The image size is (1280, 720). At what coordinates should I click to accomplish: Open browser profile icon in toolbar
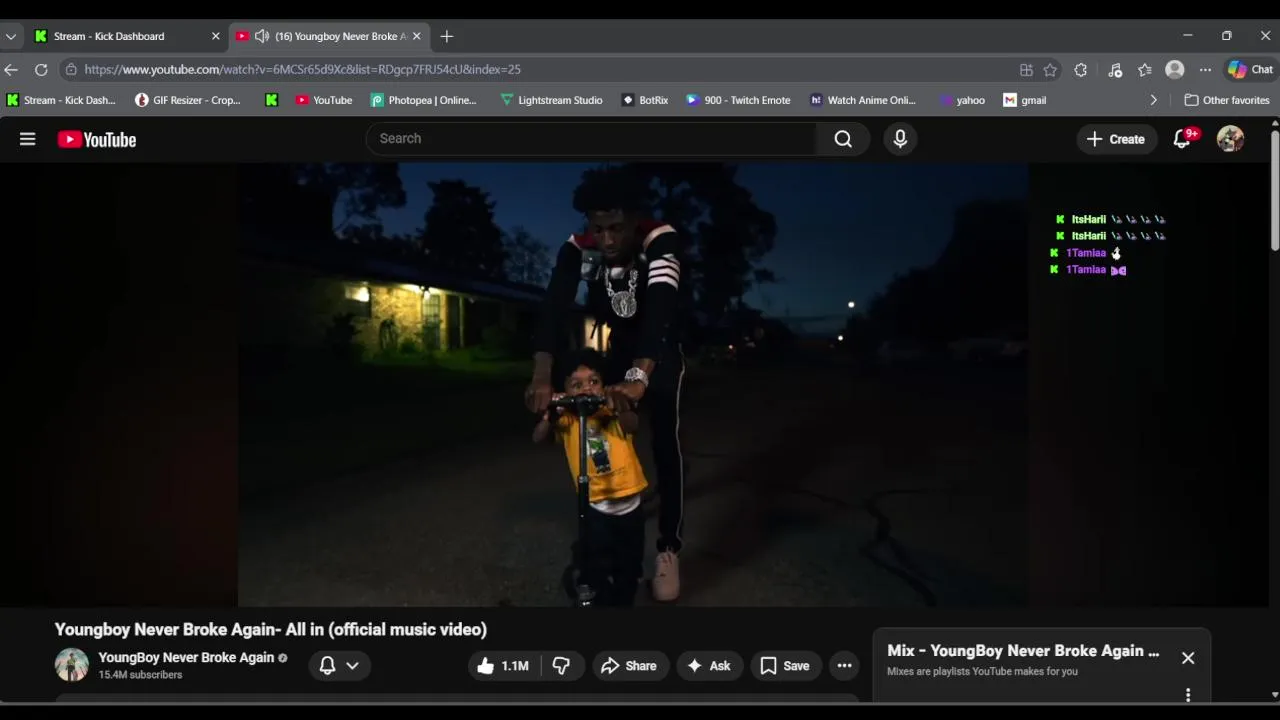pyautogui.click(x=1175, y=70)
